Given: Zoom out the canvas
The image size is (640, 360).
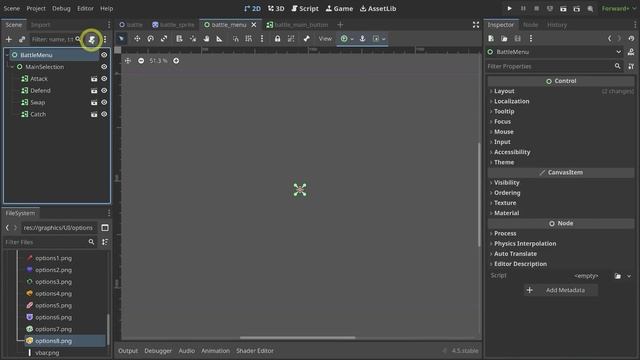Looking at the screenshot, I should [141, 61].
